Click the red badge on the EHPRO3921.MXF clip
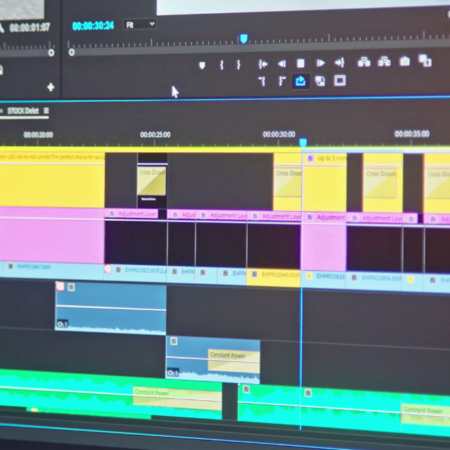This screenshot has width=450, height=450. pyautogui.click(x=108, y=269)
